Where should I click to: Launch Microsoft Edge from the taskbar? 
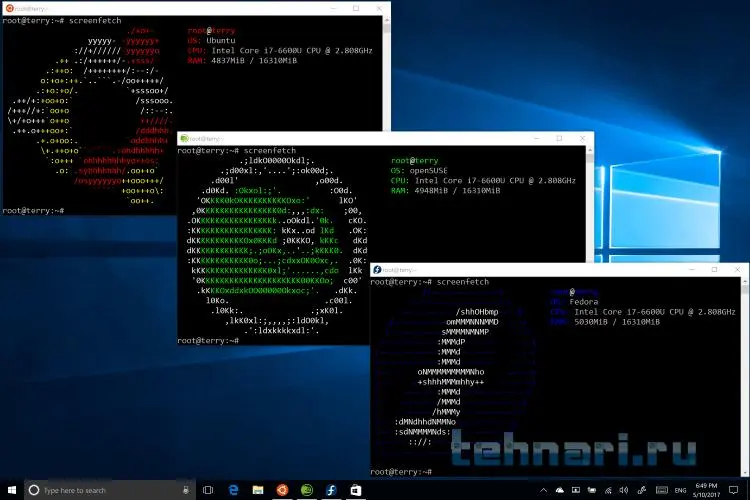233,490
